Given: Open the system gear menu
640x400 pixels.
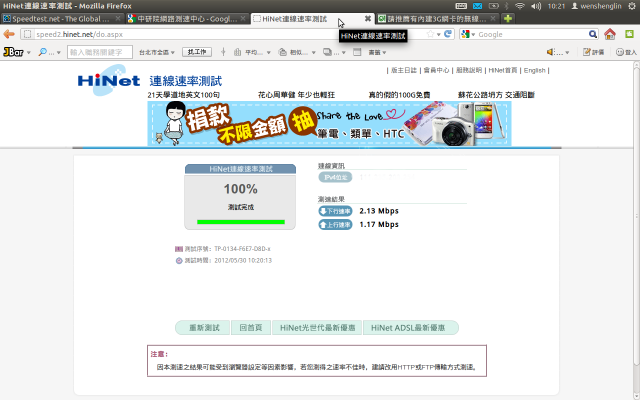Looking at the screenshot, I should (632, 6).
